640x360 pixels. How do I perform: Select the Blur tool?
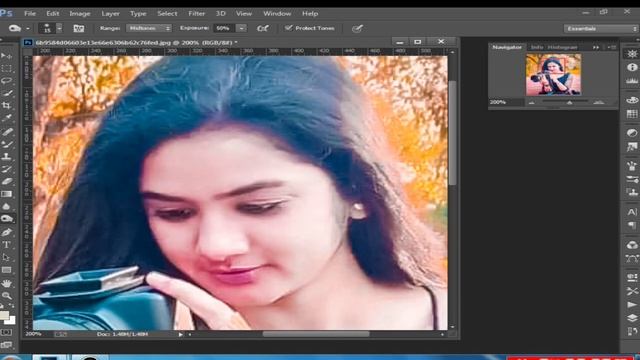(6, 207)
